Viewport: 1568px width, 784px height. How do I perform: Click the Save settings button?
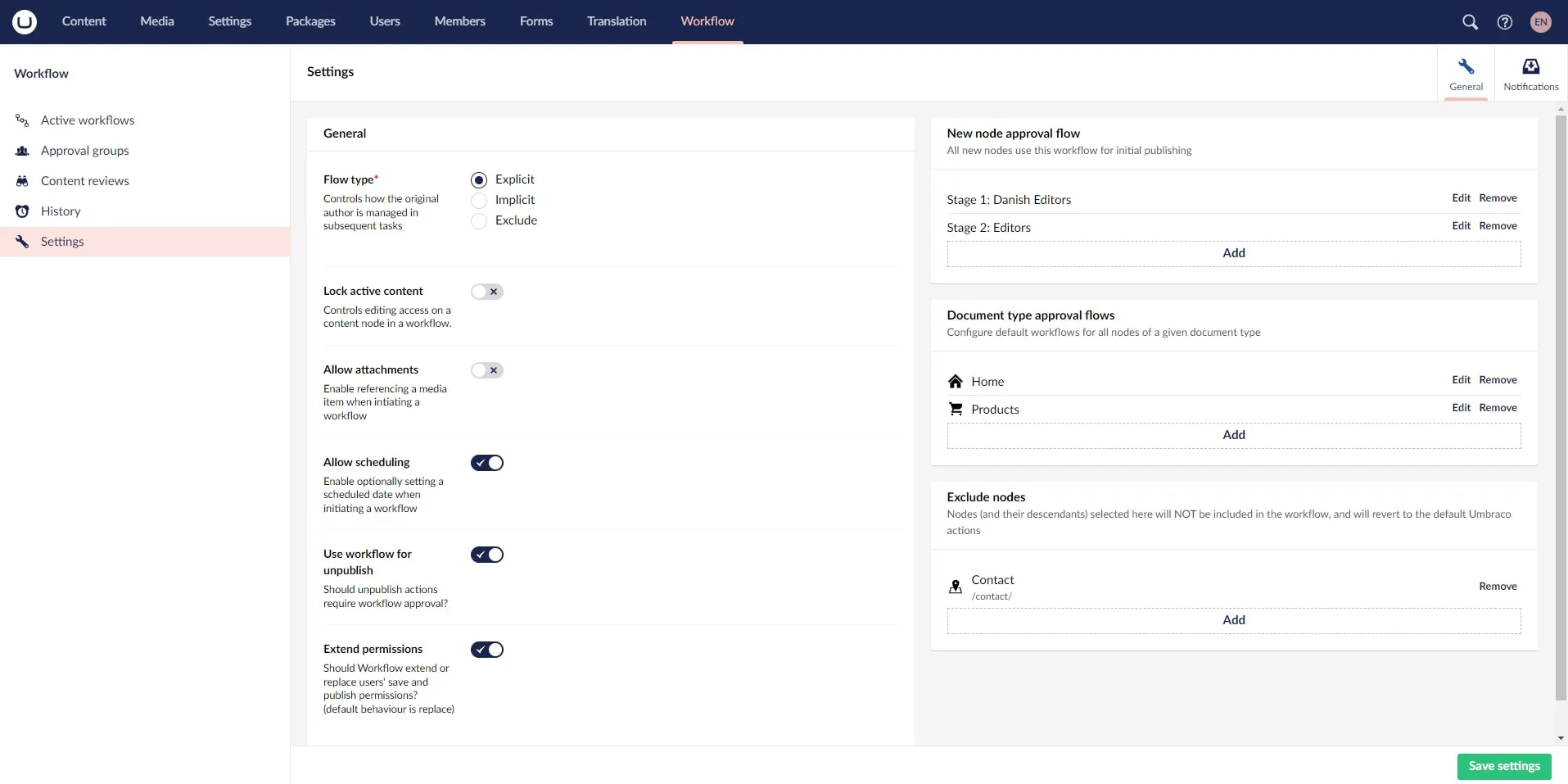click(x=1503, y=766)
